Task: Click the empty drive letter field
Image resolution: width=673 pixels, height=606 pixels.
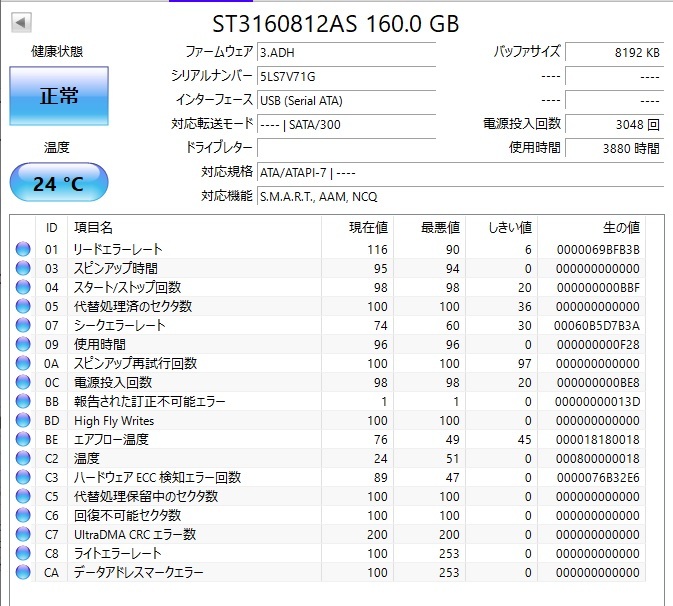Action: [x=346, y=148]
